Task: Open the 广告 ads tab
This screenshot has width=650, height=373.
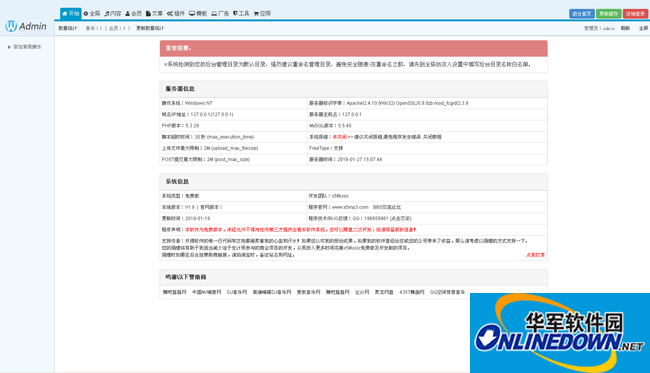Action: coord(220,14)
